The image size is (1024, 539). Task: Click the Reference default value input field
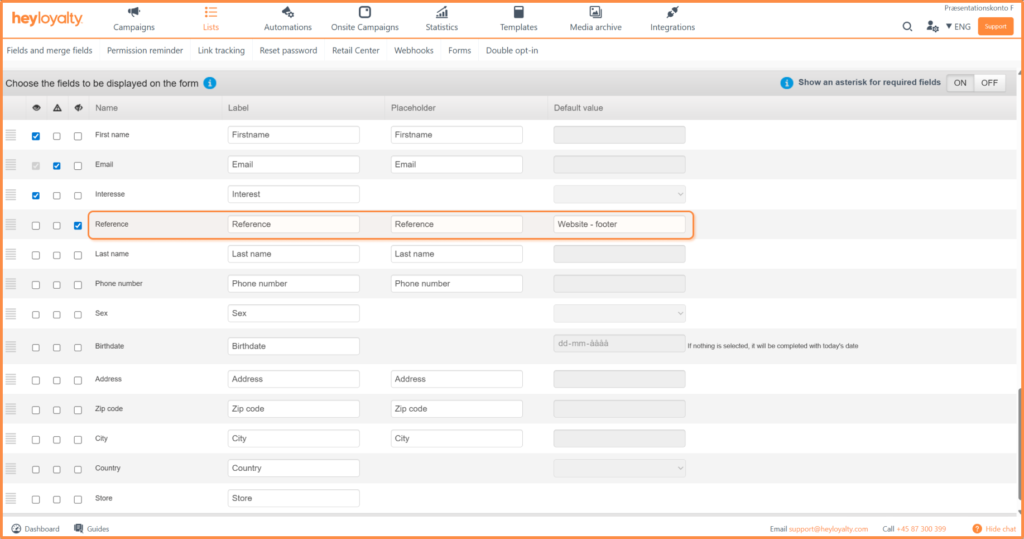[619, 224]
